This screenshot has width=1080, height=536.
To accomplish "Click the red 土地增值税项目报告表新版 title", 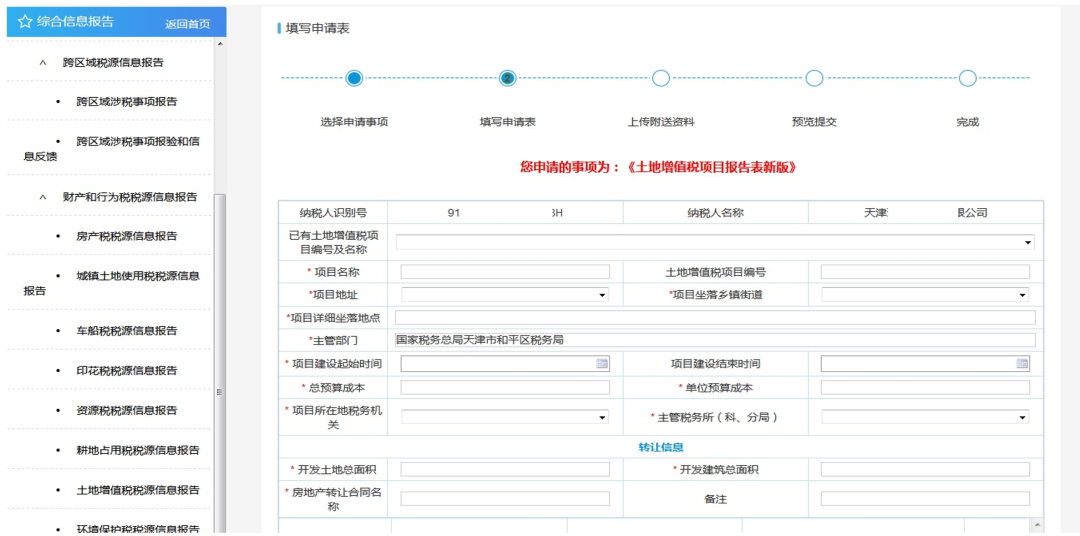I will click(712, 167).
